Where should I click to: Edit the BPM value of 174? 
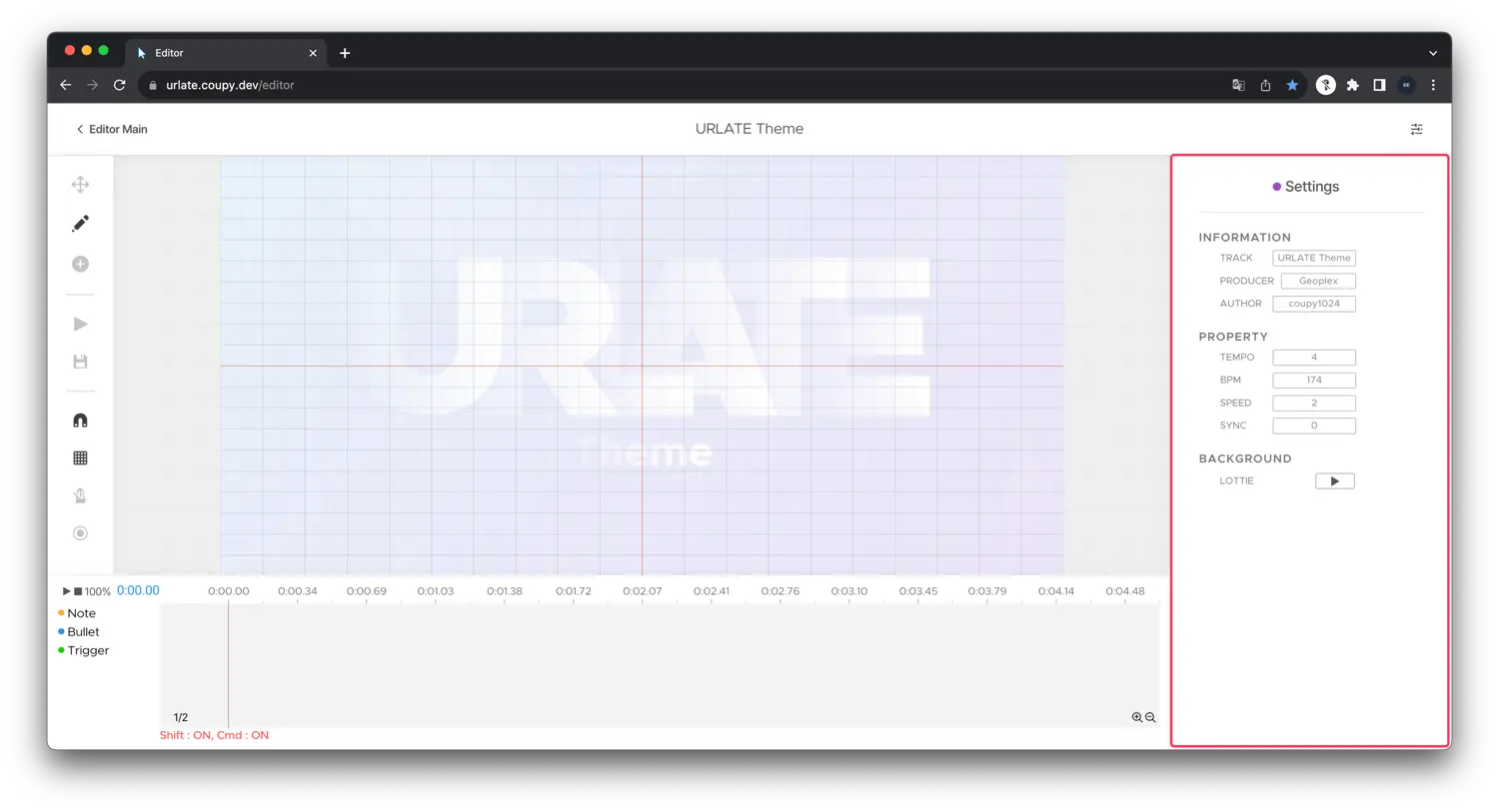click(1313, 380)
